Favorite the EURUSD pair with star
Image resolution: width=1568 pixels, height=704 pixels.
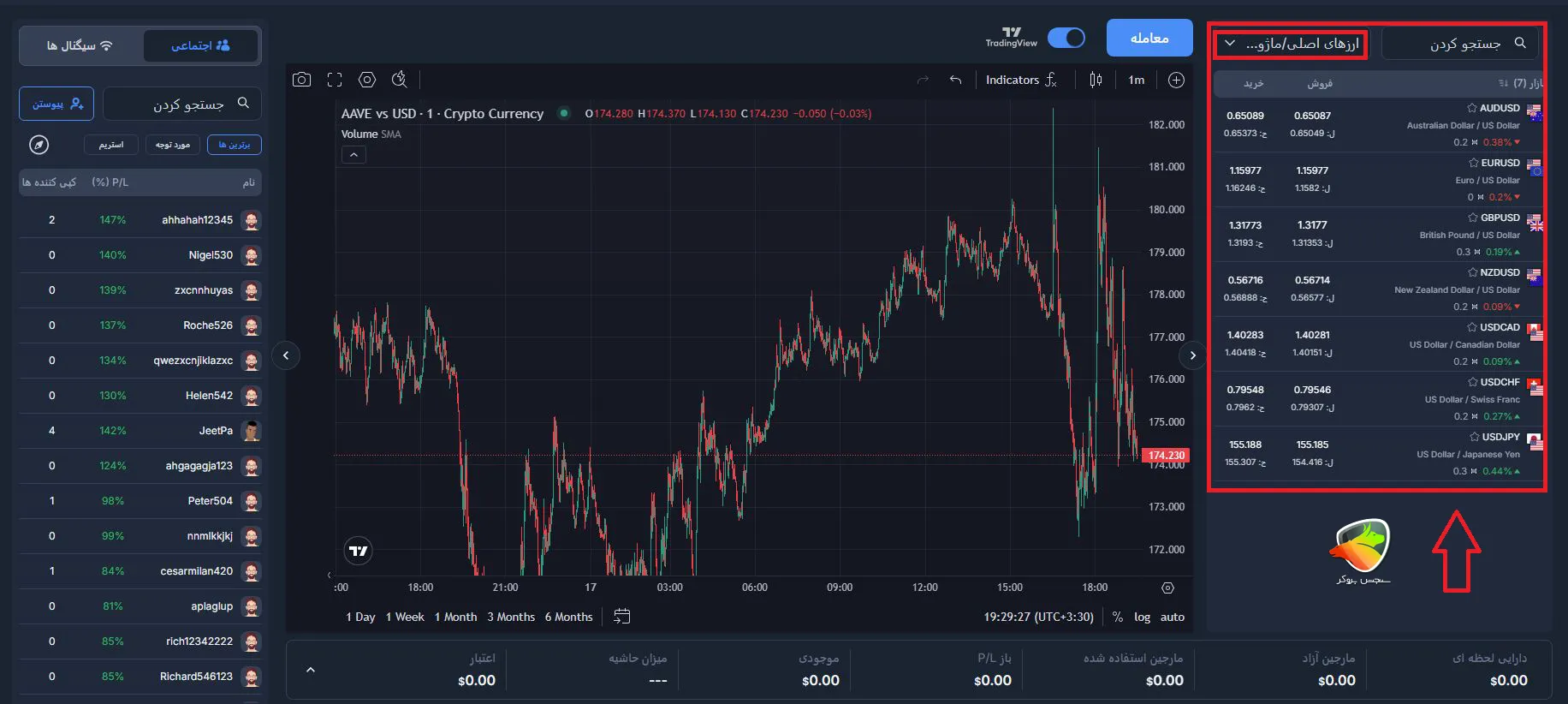pyautogui.click(x=1473, y=163)
